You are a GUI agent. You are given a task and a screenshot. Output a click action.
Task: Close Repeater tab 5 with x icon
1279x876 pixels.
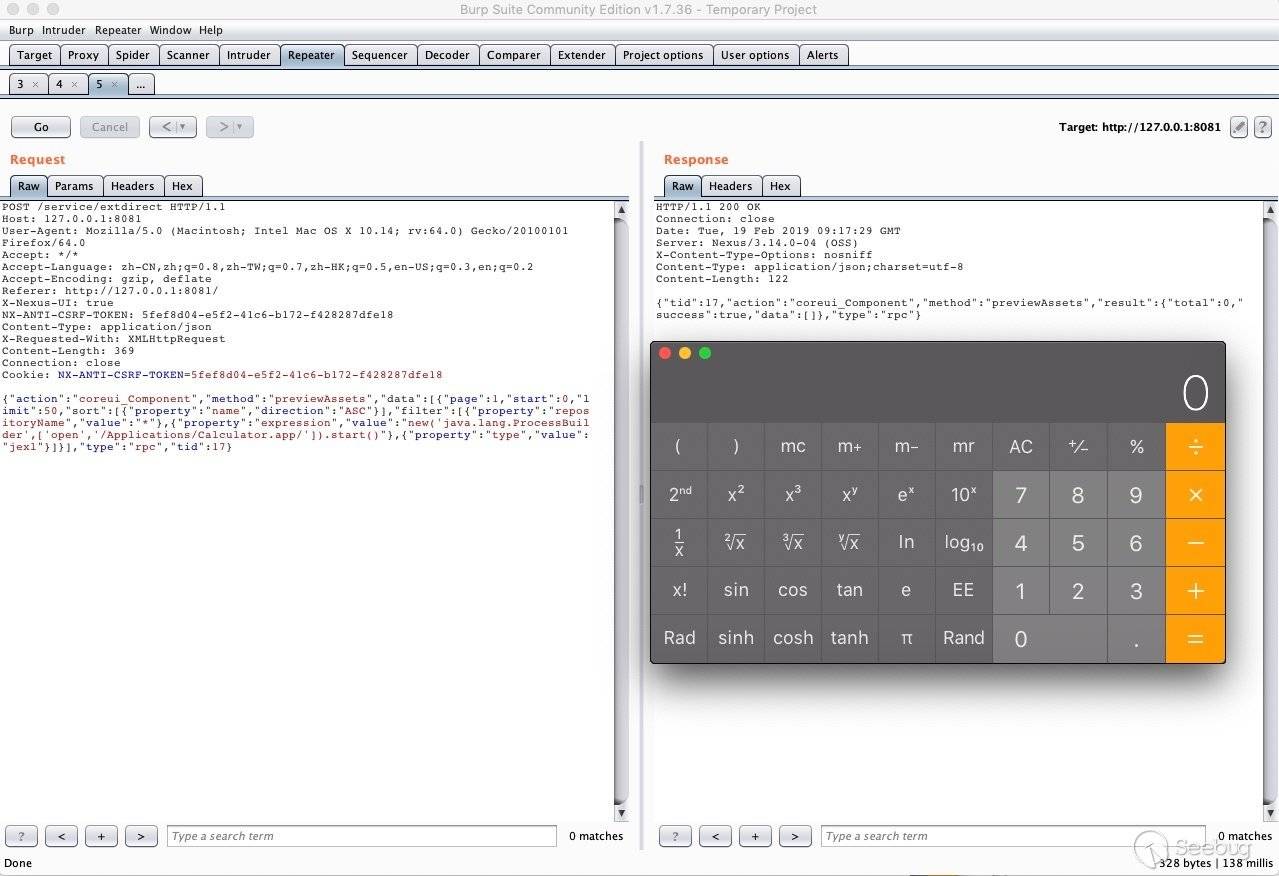click(x=114, y=85)
